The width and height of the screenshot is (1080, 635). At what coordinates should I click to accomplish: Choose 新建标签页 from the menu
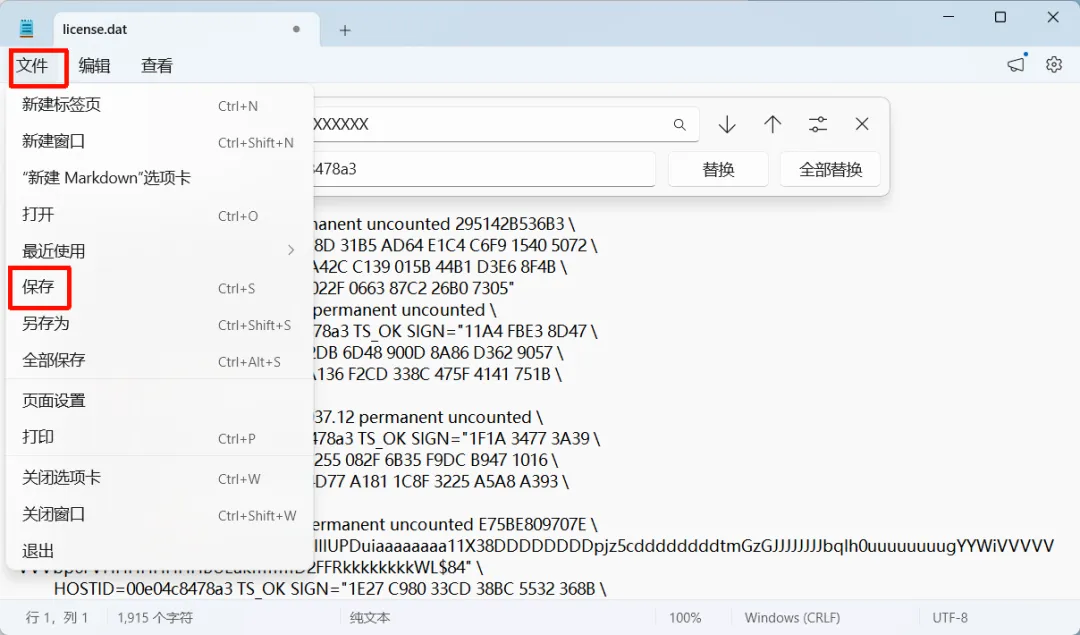pos(160,105)
